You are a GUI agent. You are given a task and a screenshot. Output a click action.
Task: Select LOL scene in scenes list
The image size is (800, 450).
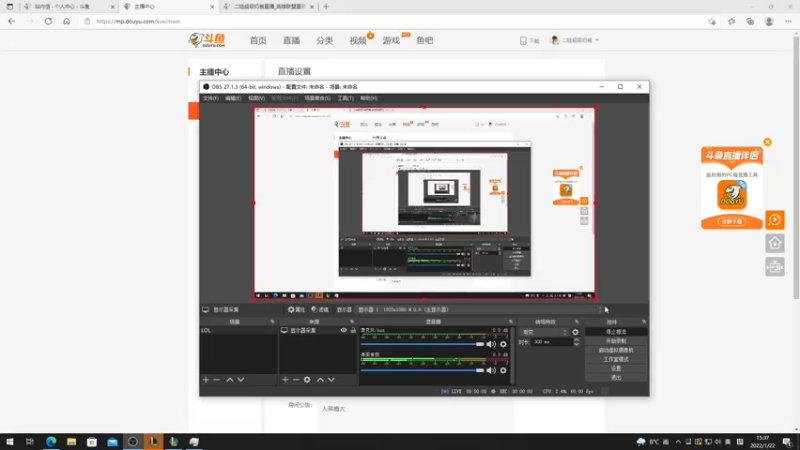(x=238, y=331)
